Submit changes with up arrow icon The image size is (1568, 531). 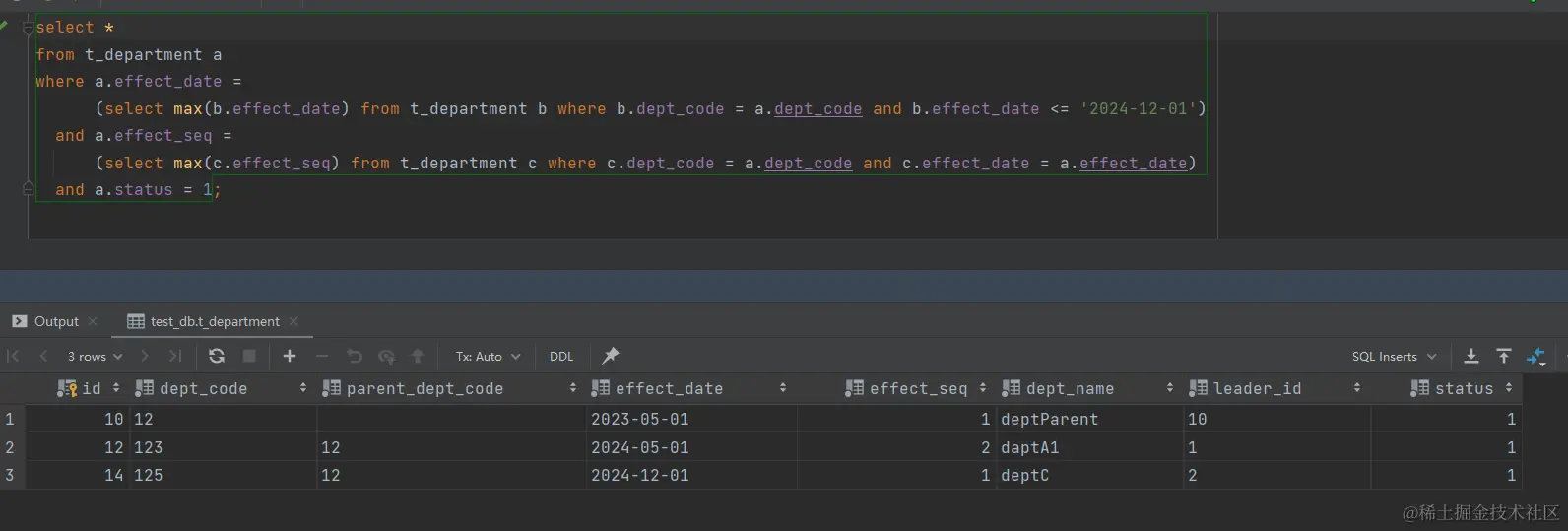click(418, 356)
